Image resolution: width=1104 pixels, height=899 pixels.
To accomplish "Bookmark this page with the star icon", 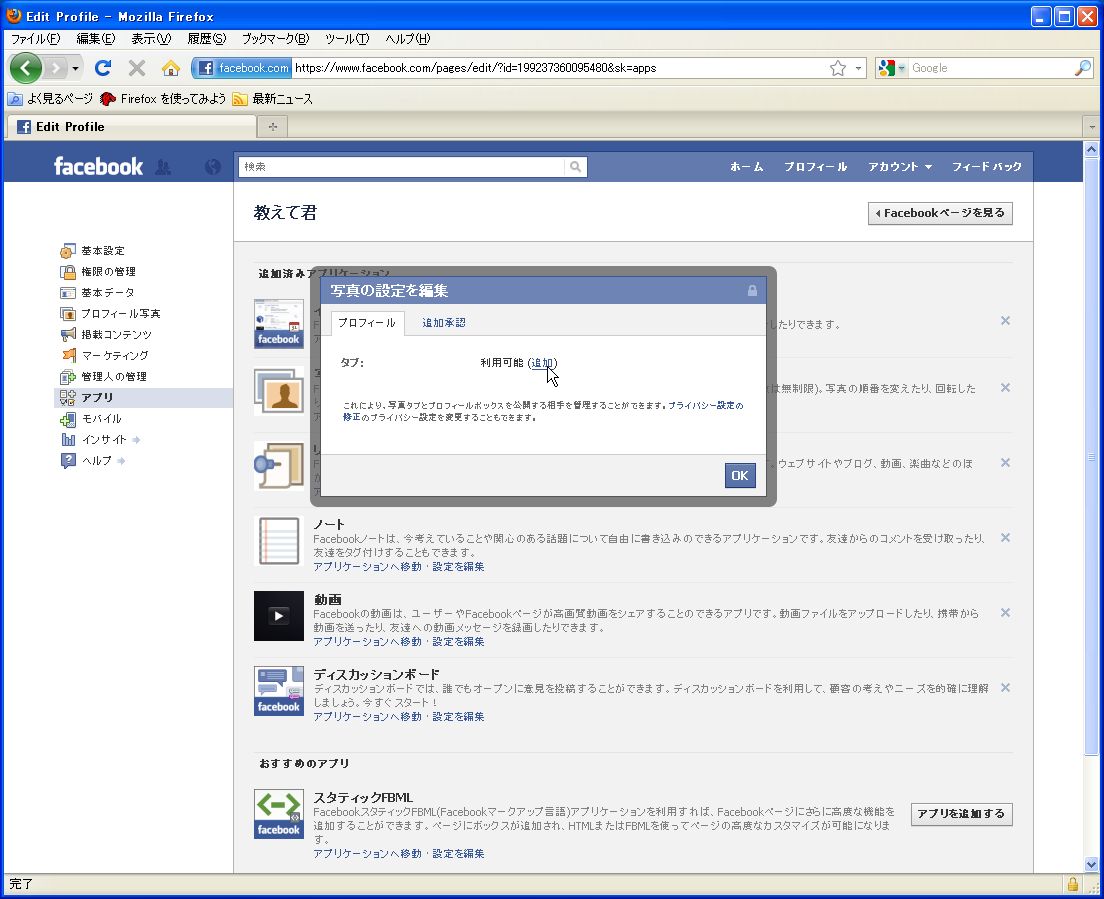I will (x=837, y=68).
